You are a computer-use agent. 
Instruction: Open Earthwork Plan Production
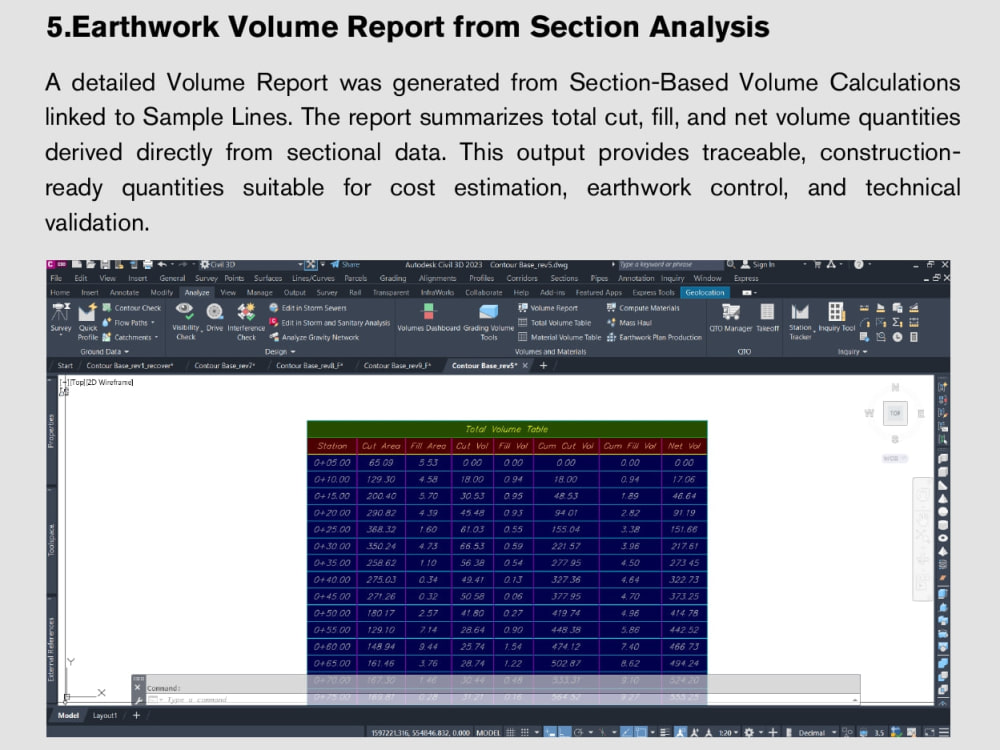[654, 337]
